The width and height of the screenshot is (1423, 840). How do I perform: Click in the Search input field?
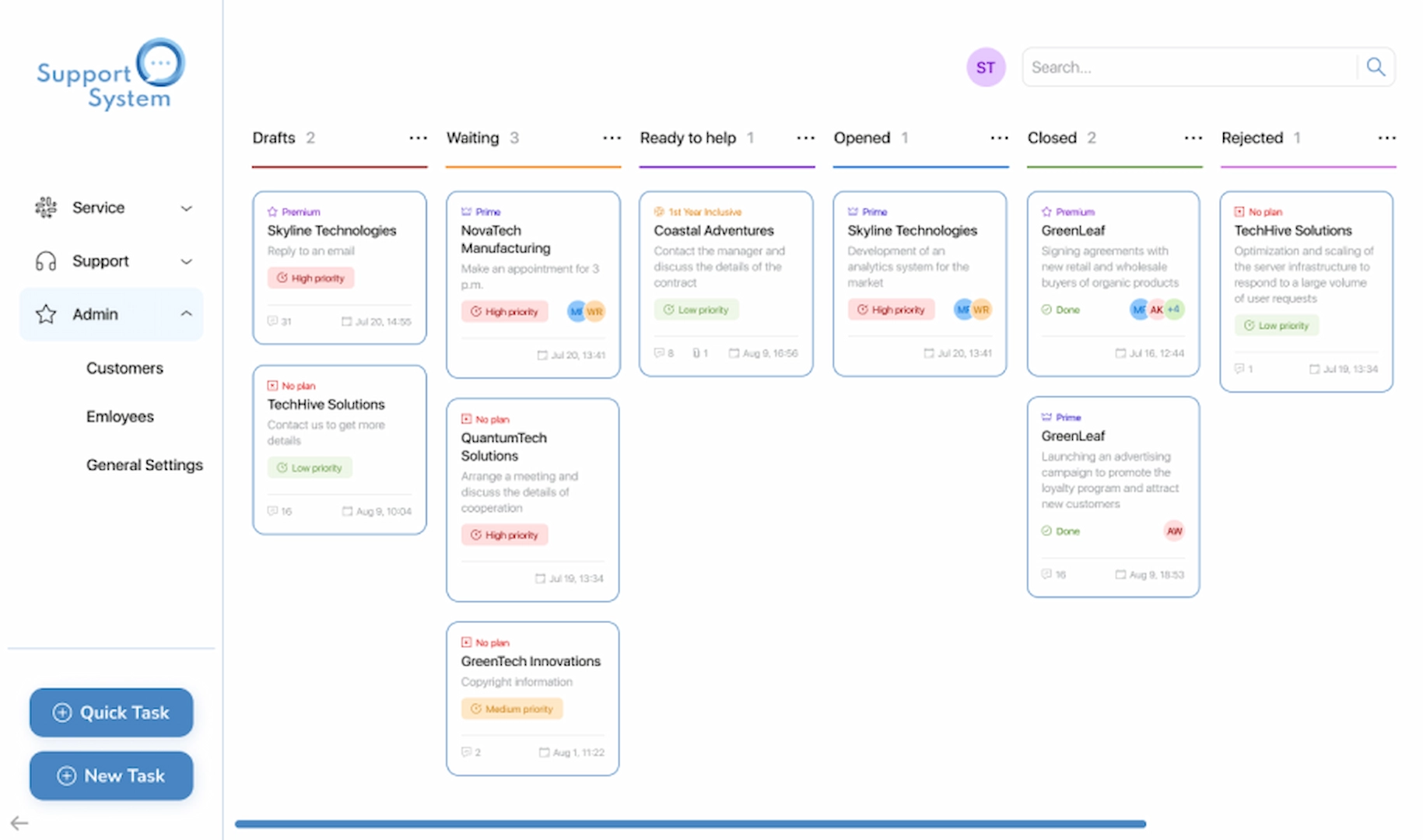click(x=1190, y=67)
